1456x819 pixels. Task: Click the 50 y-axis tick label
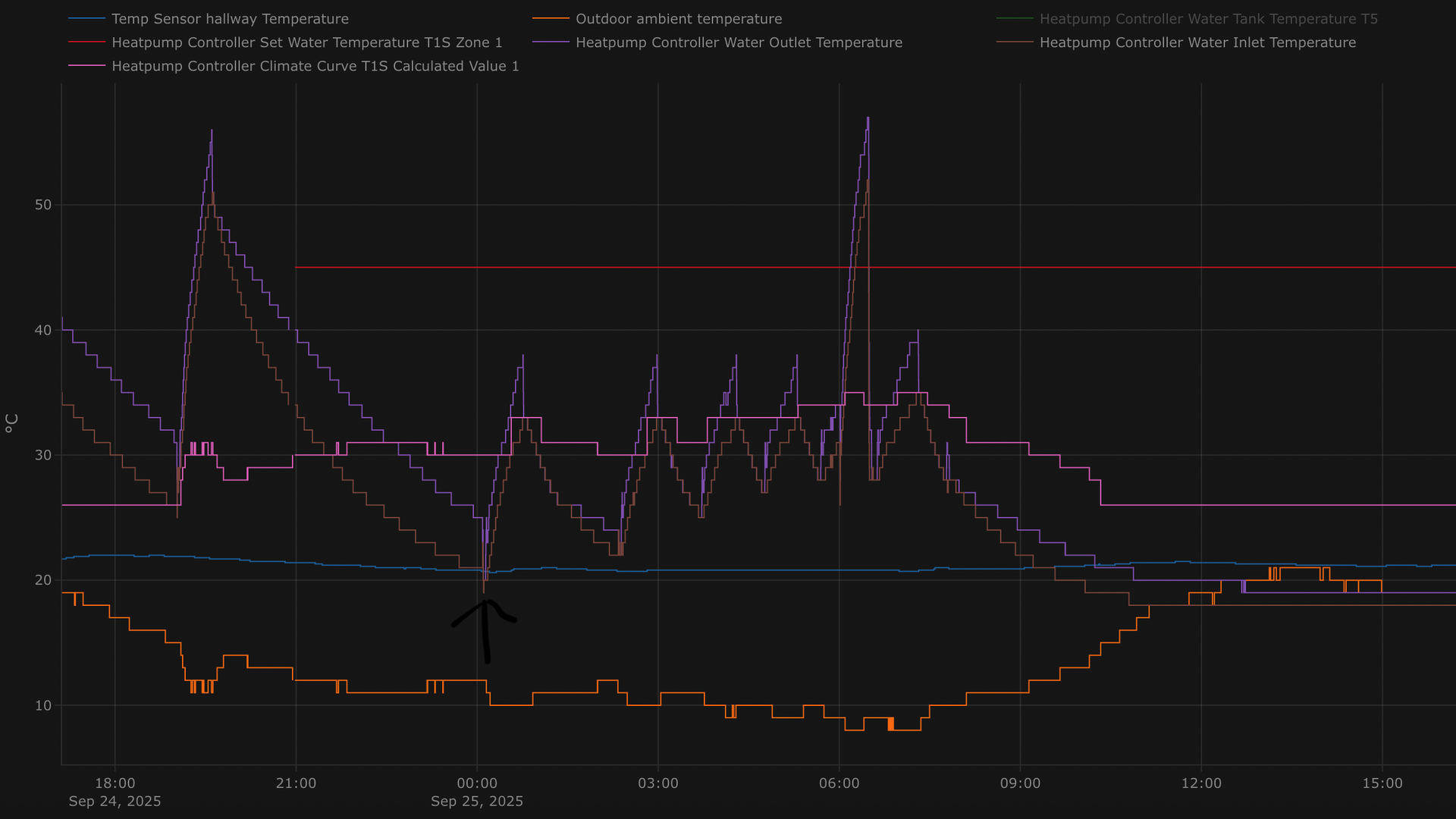(43, 205)
